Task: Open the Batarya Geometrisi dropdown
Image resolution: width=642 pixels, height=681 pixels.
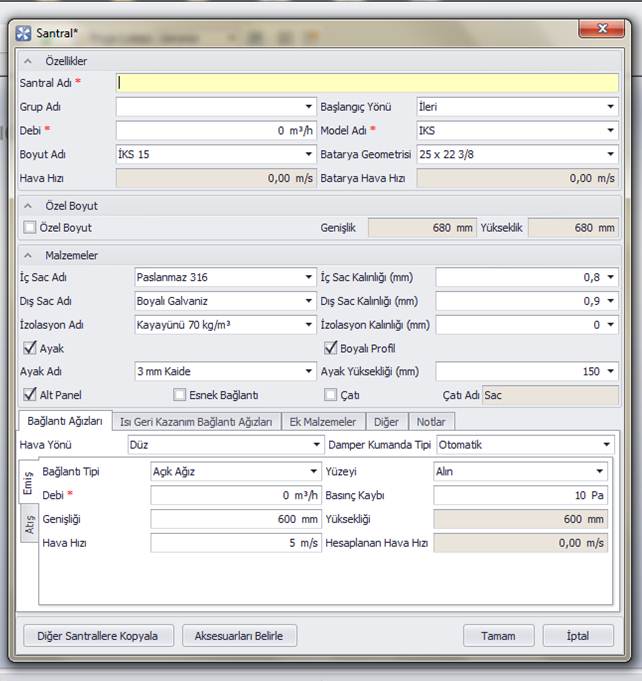Action: tap(609, 155)
